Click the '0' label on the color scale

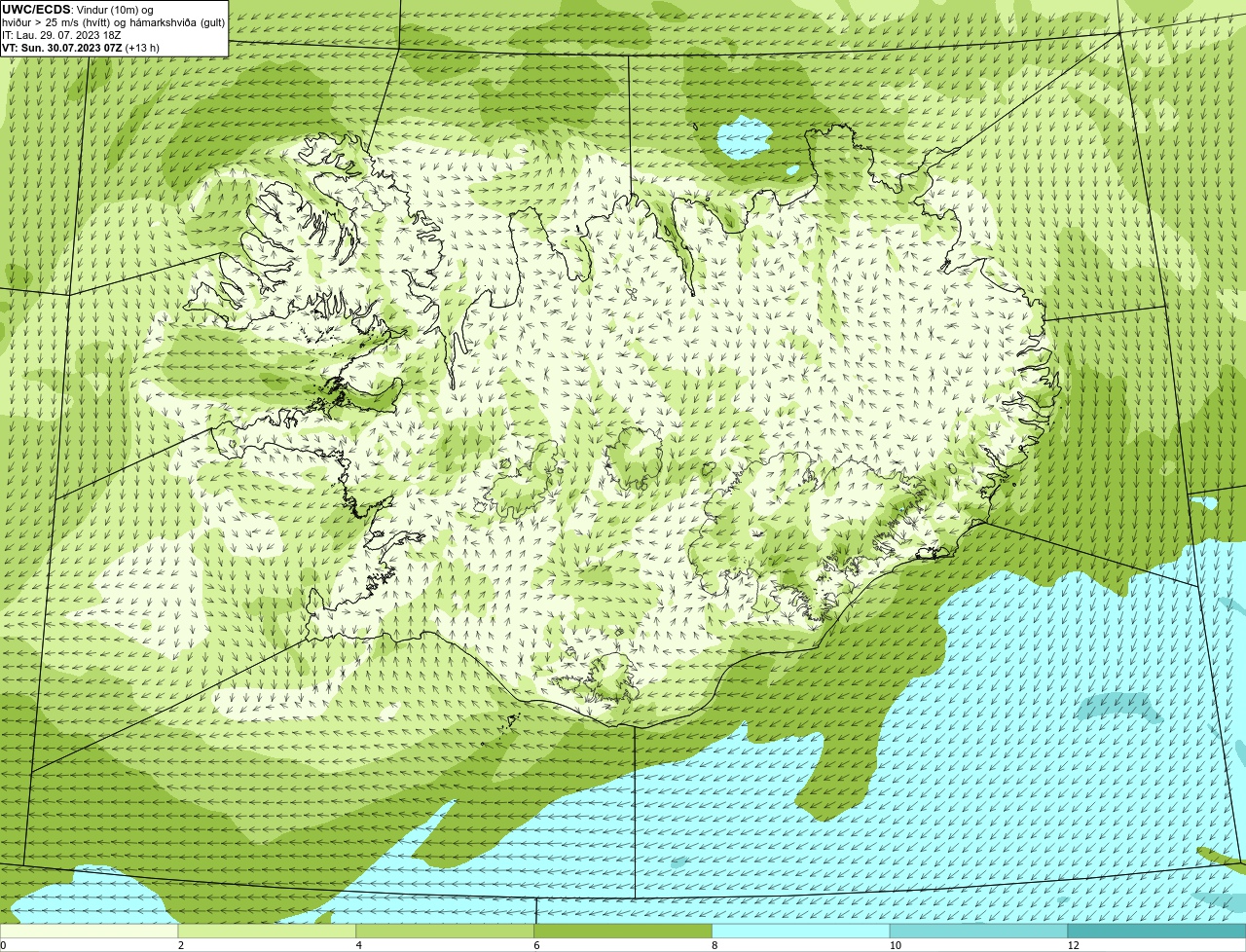point(3,945)
